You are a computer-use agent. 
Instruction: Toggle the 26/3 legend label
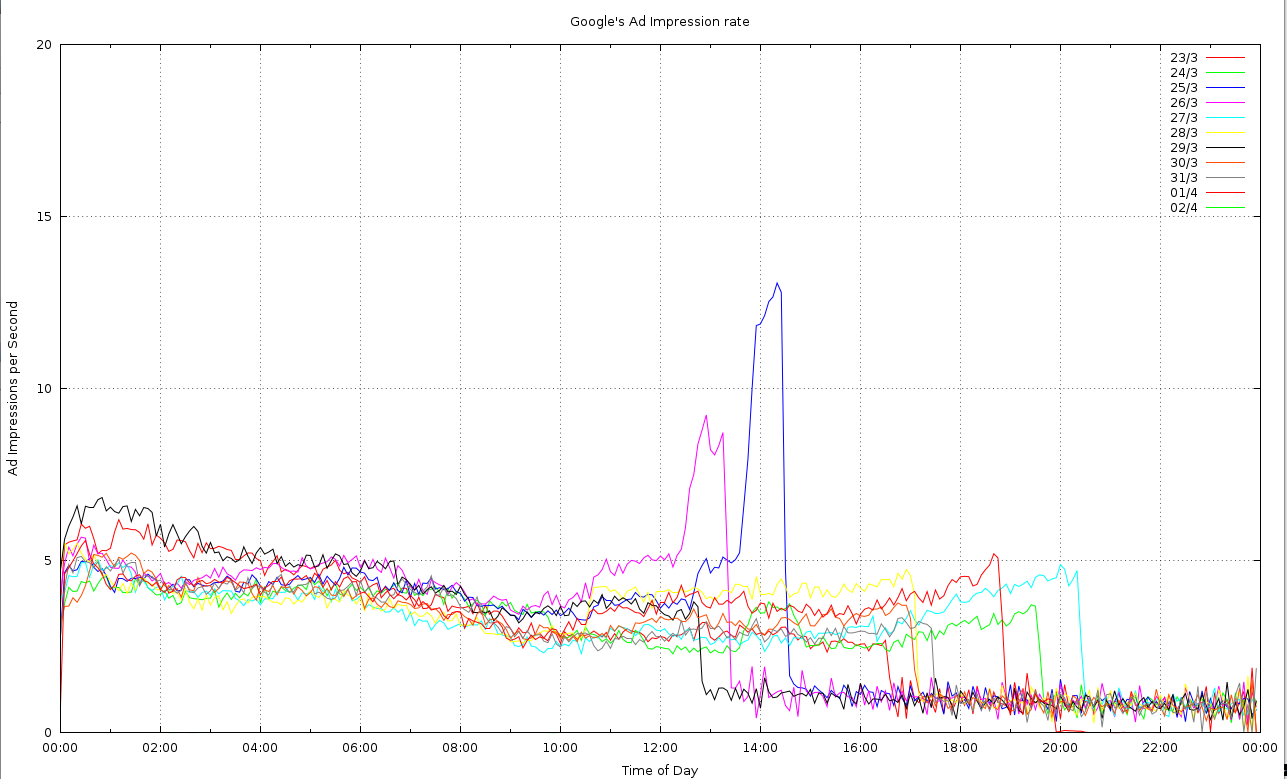(x=1183, y=103)
